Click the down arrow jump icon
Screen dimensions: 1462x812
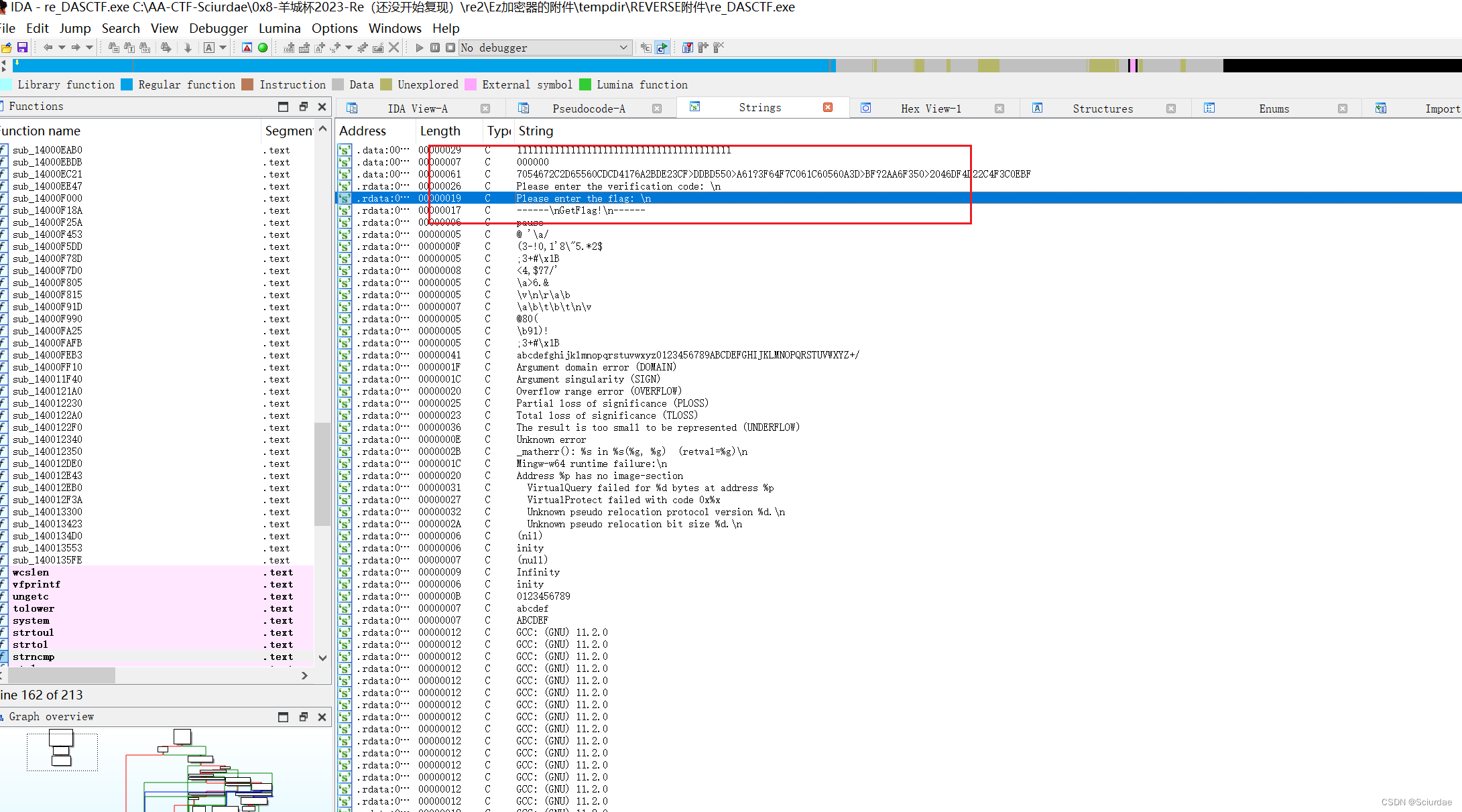[188, 48]
